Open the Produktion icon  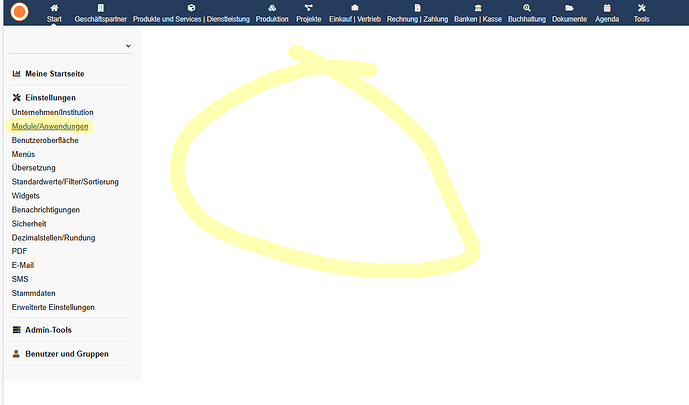pyautogui.click(x=272, y=8)
